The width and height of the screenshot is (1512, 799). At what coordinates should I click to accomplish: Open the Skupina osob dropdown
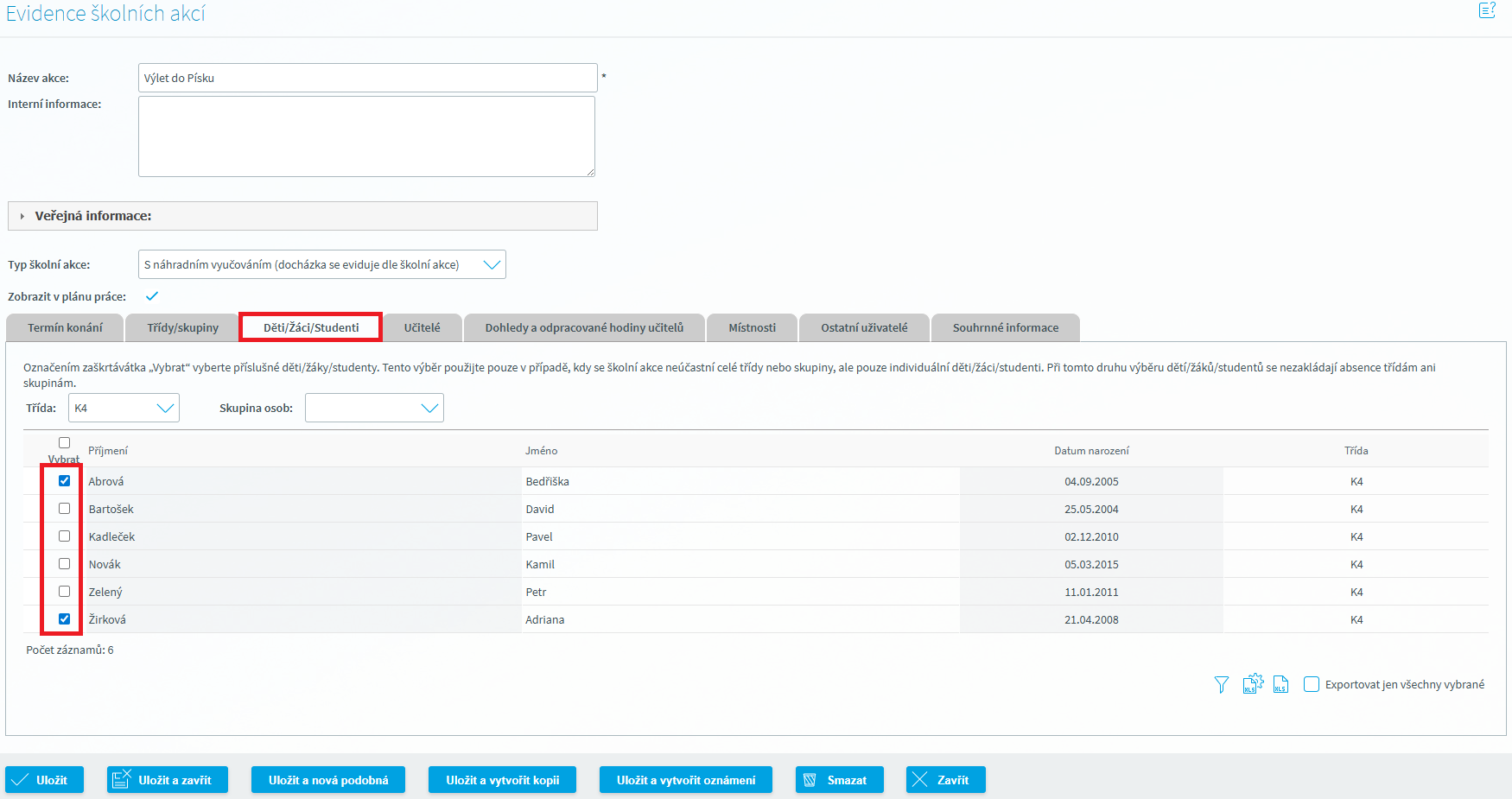tap(374, 409)
